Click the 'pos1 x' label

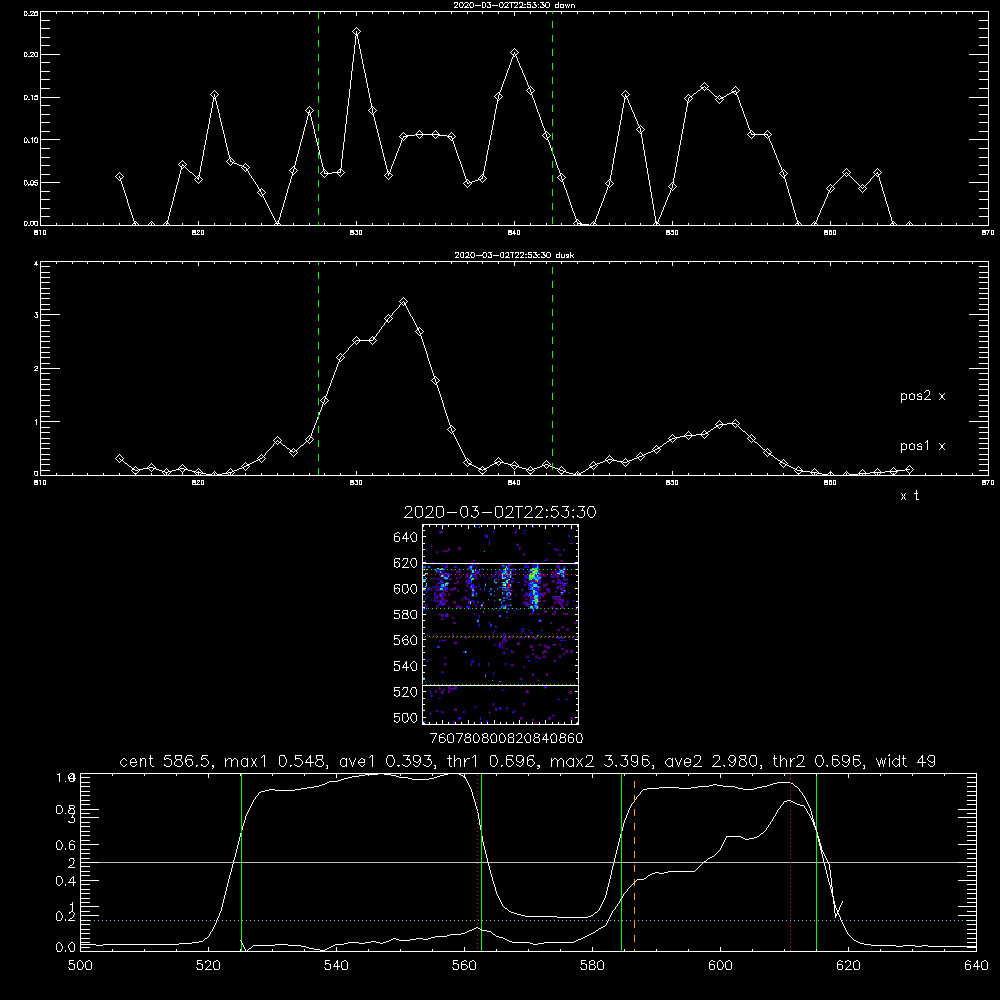click(922, 446)
